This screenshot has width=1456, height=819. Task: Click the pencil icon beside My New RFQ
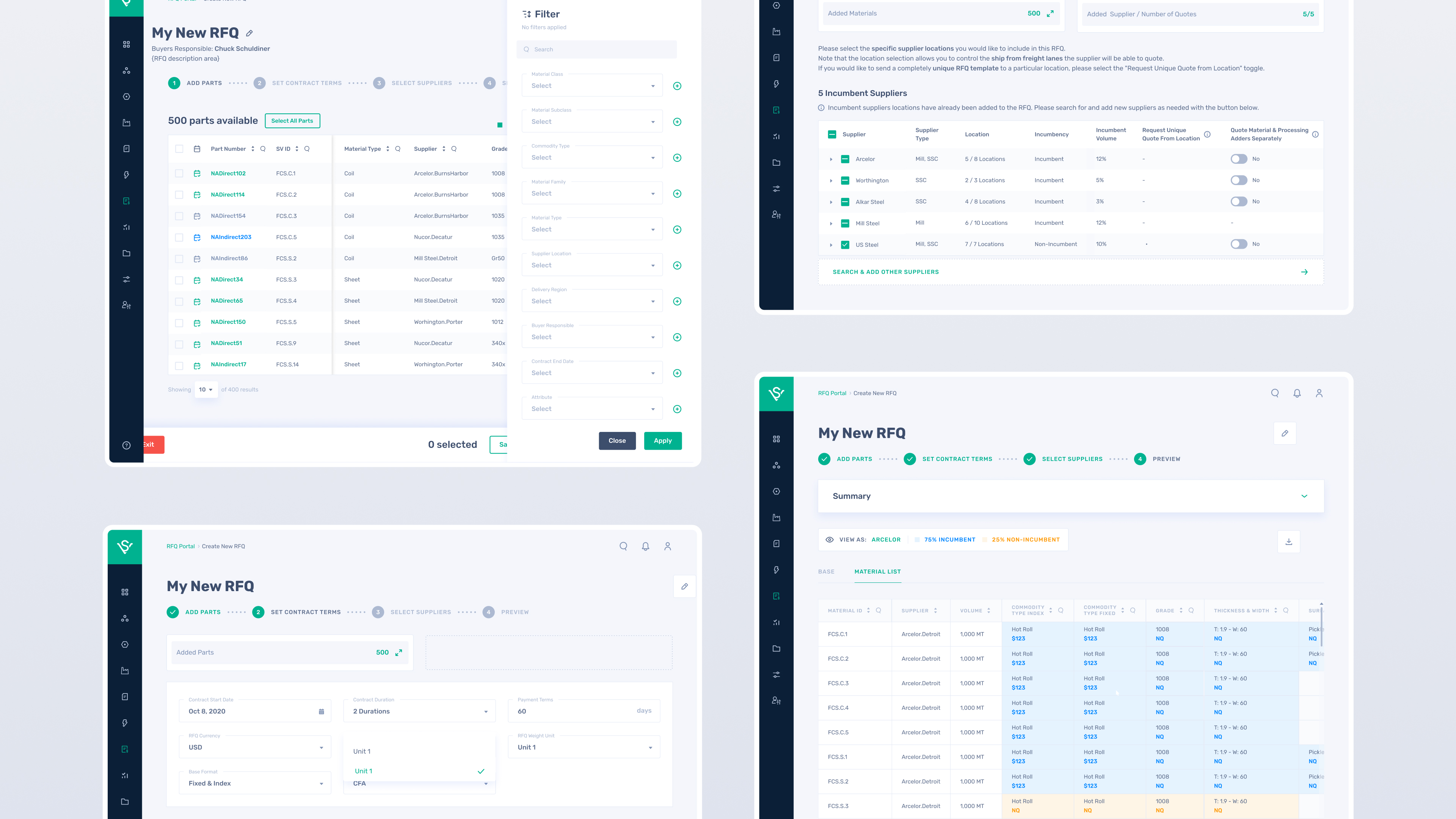tap(250, 33)
